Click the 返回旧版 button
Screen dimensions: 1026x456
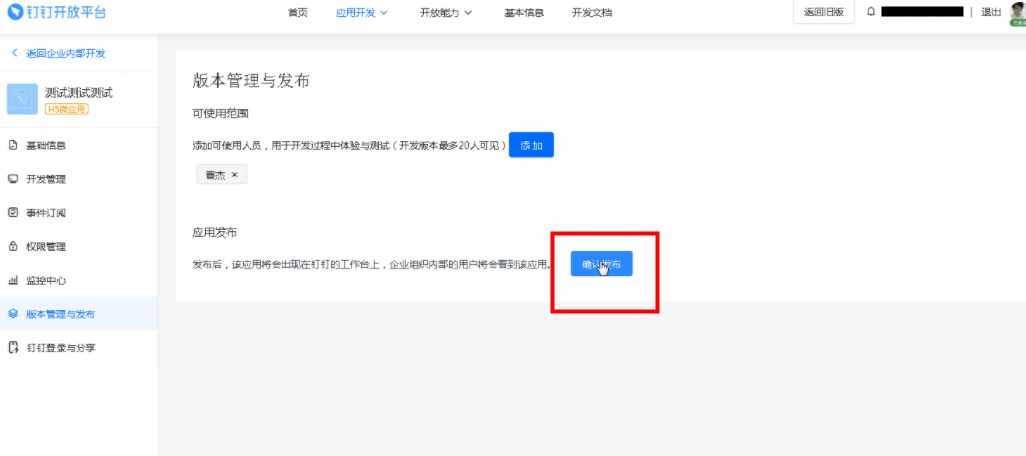tap(824, 12)
